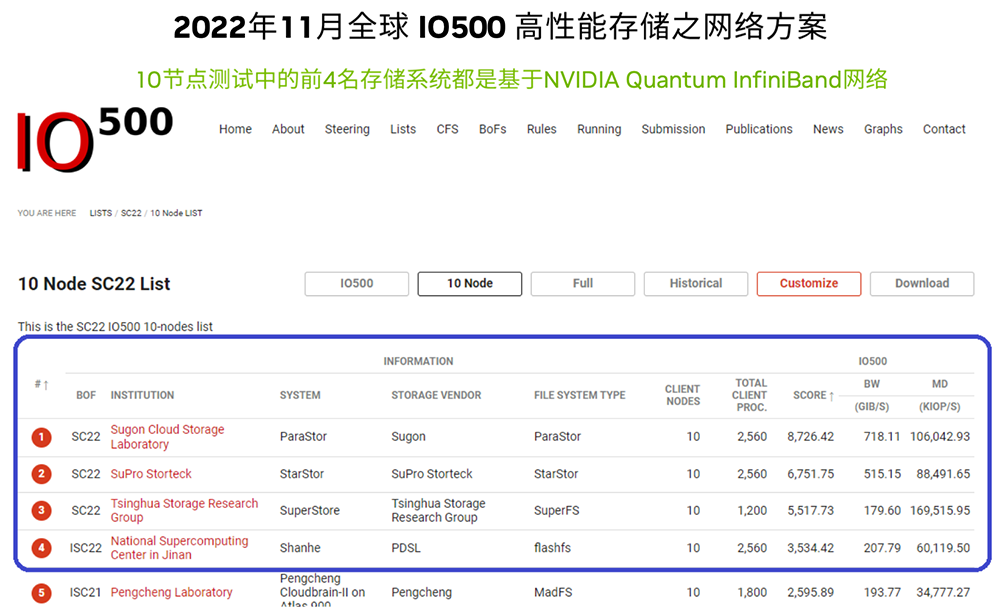Open National Supercomputing Center in Jinan link
Viewport: 1000px width, 614px height.
(x=179, y=548)
